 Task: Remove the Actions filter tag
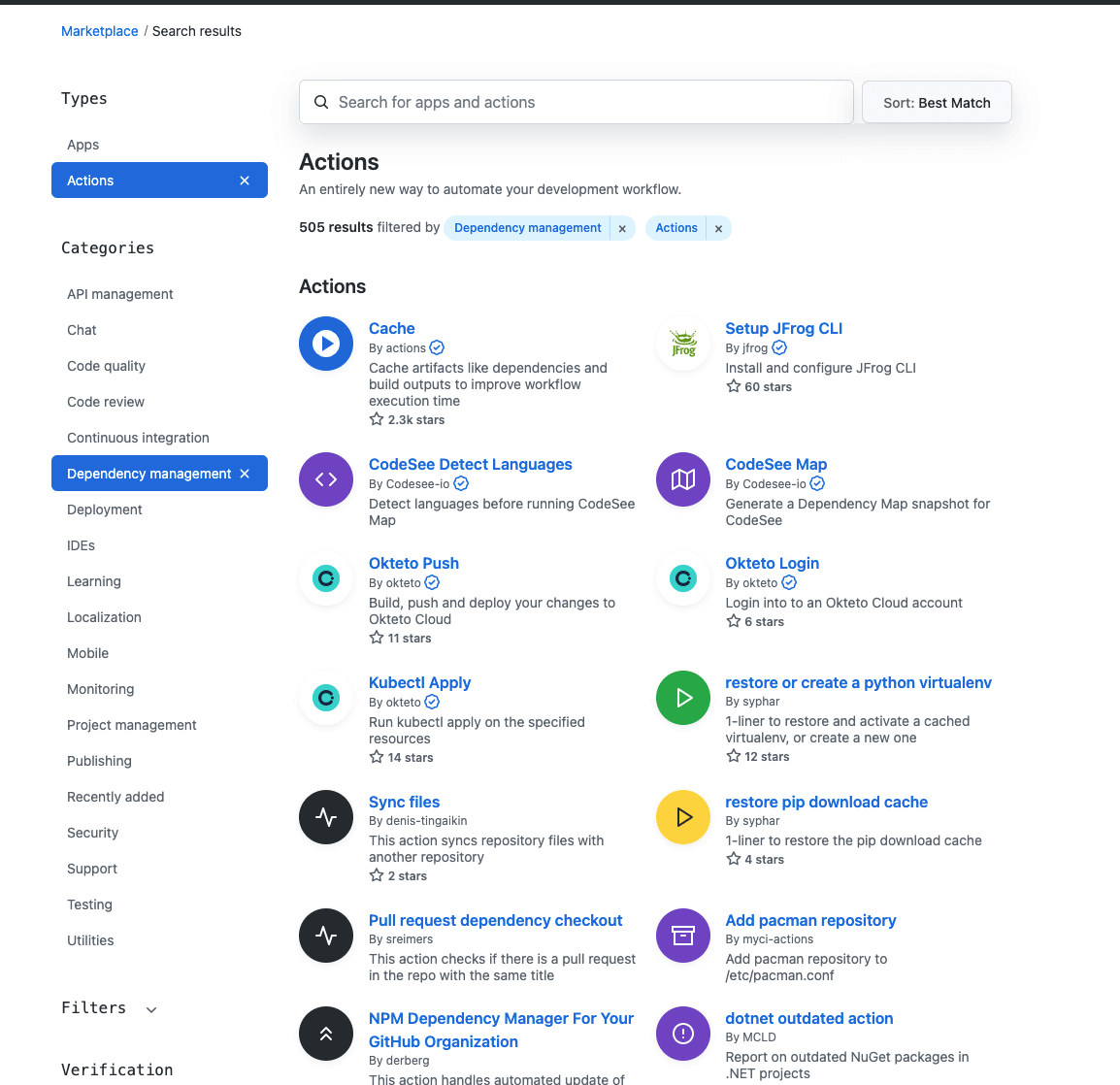click(x=718, y=228)
